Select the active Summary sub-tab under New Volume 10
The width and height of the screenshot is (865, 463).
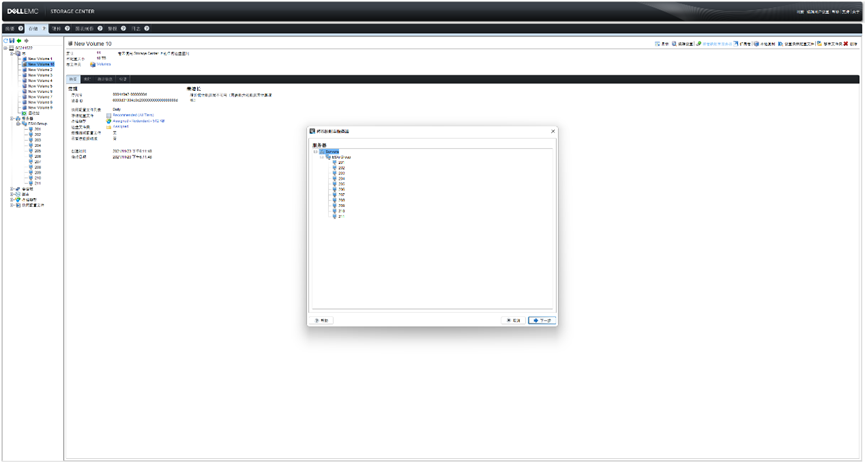72,79
